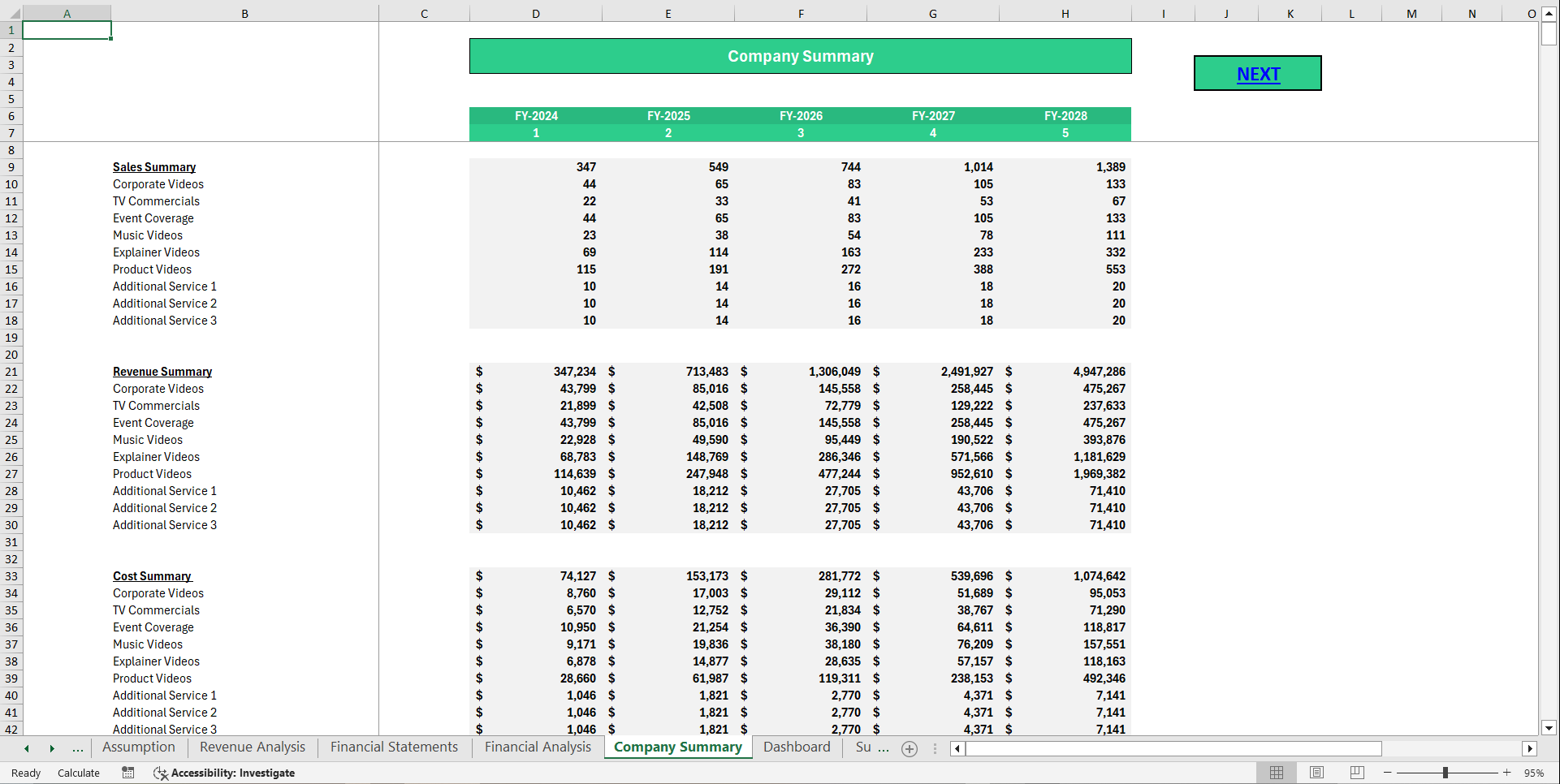Select the Revenue Analysis sheet
Image resolution: width=1560 pixels, height=784 pixels.
pyautogui.click(x=252, y=747)
